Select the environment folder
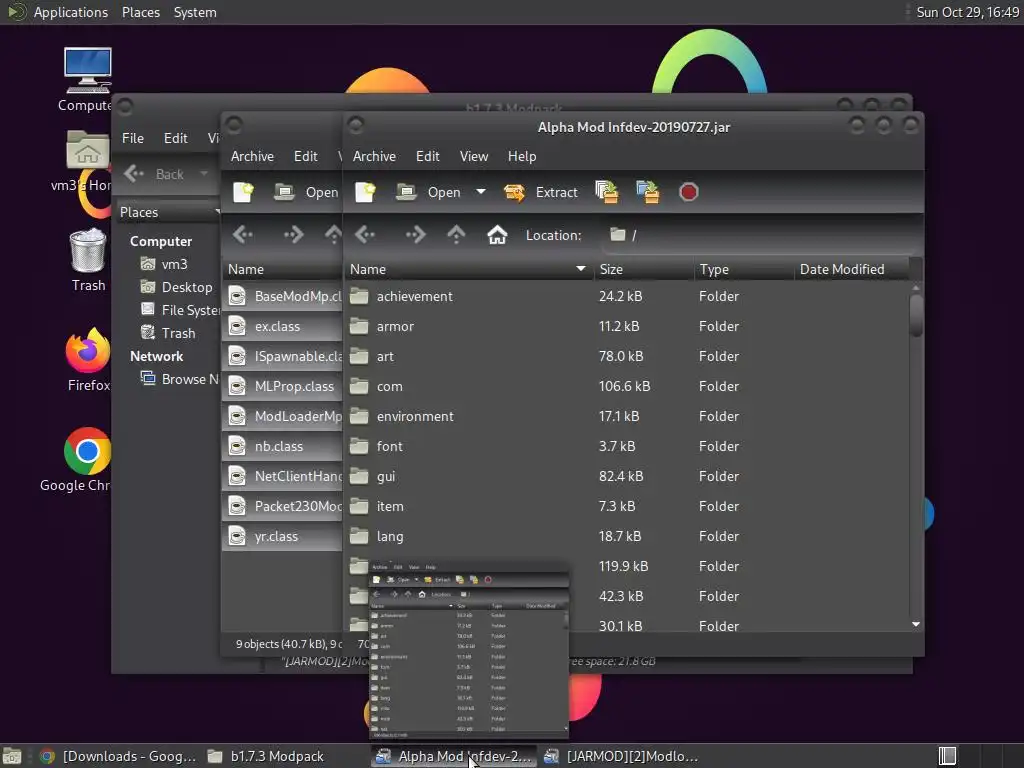Viewport: 1024px width, 768px height. (x=627, y=417)
